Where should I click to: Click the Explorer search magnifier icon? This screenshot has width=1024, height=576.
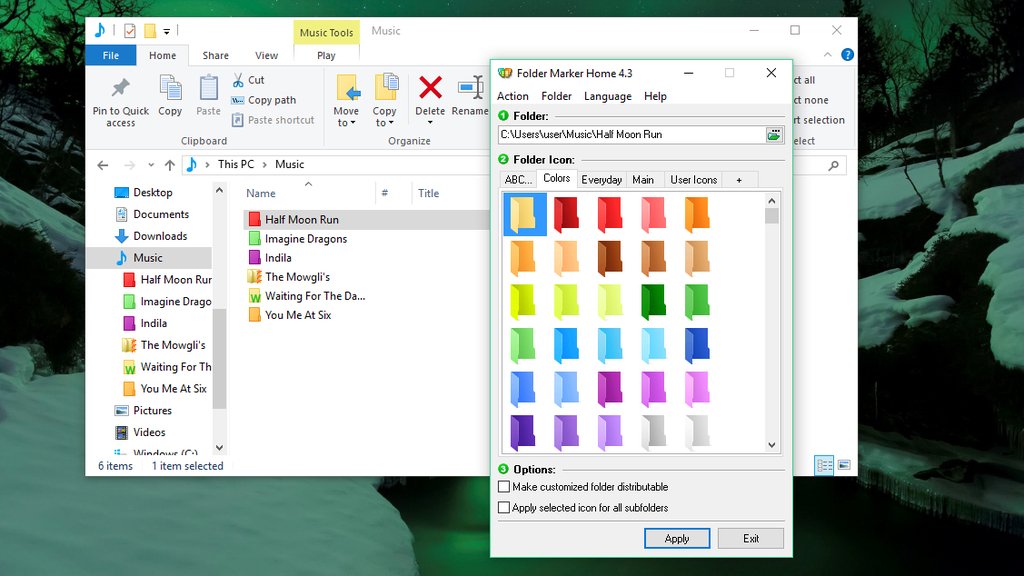833,166
